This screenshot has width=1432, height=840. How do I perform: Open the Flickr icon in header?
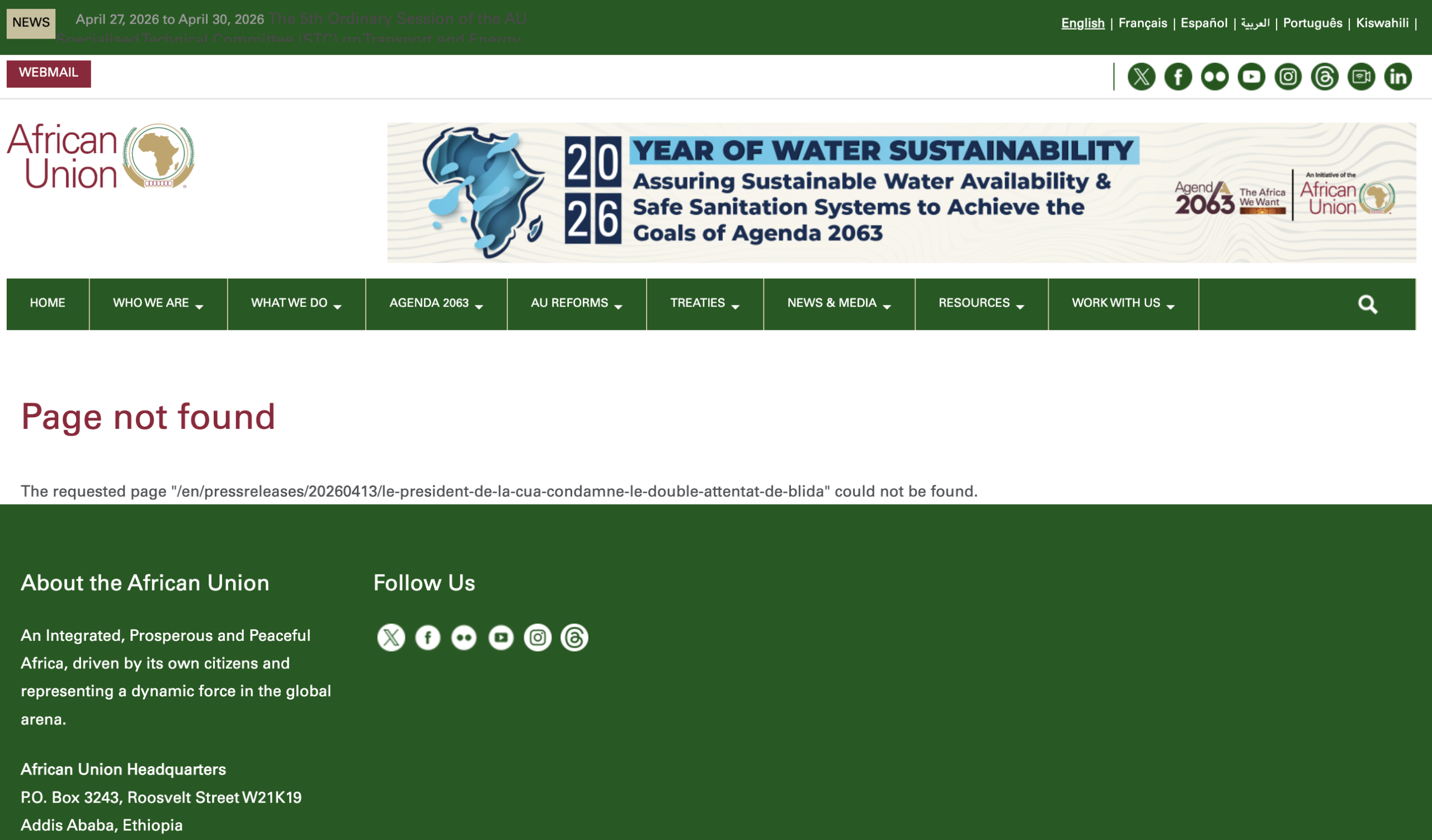[x=1214, y=77]
